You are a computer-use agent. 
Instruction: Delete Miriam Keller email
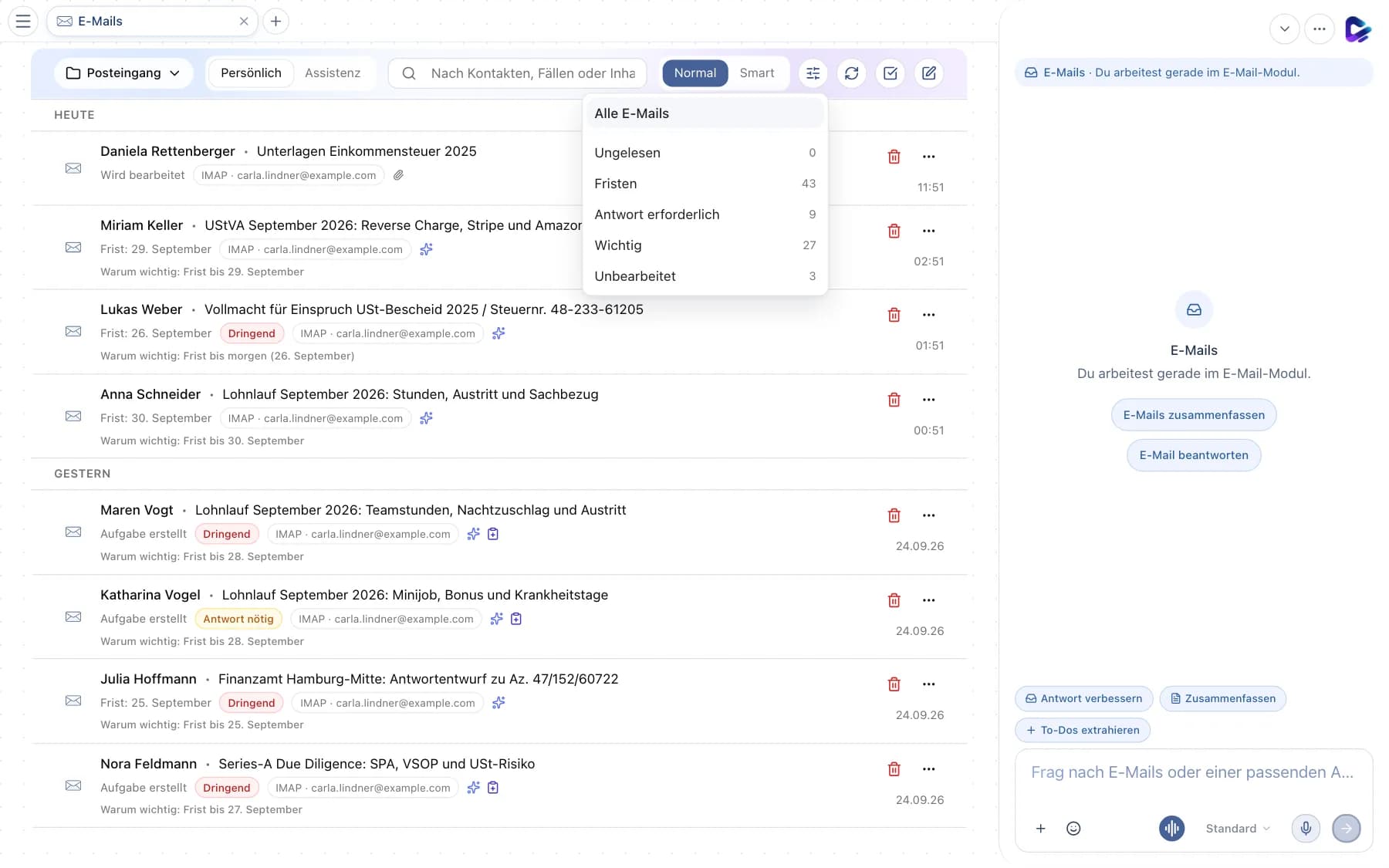click(x=894, y=231)
